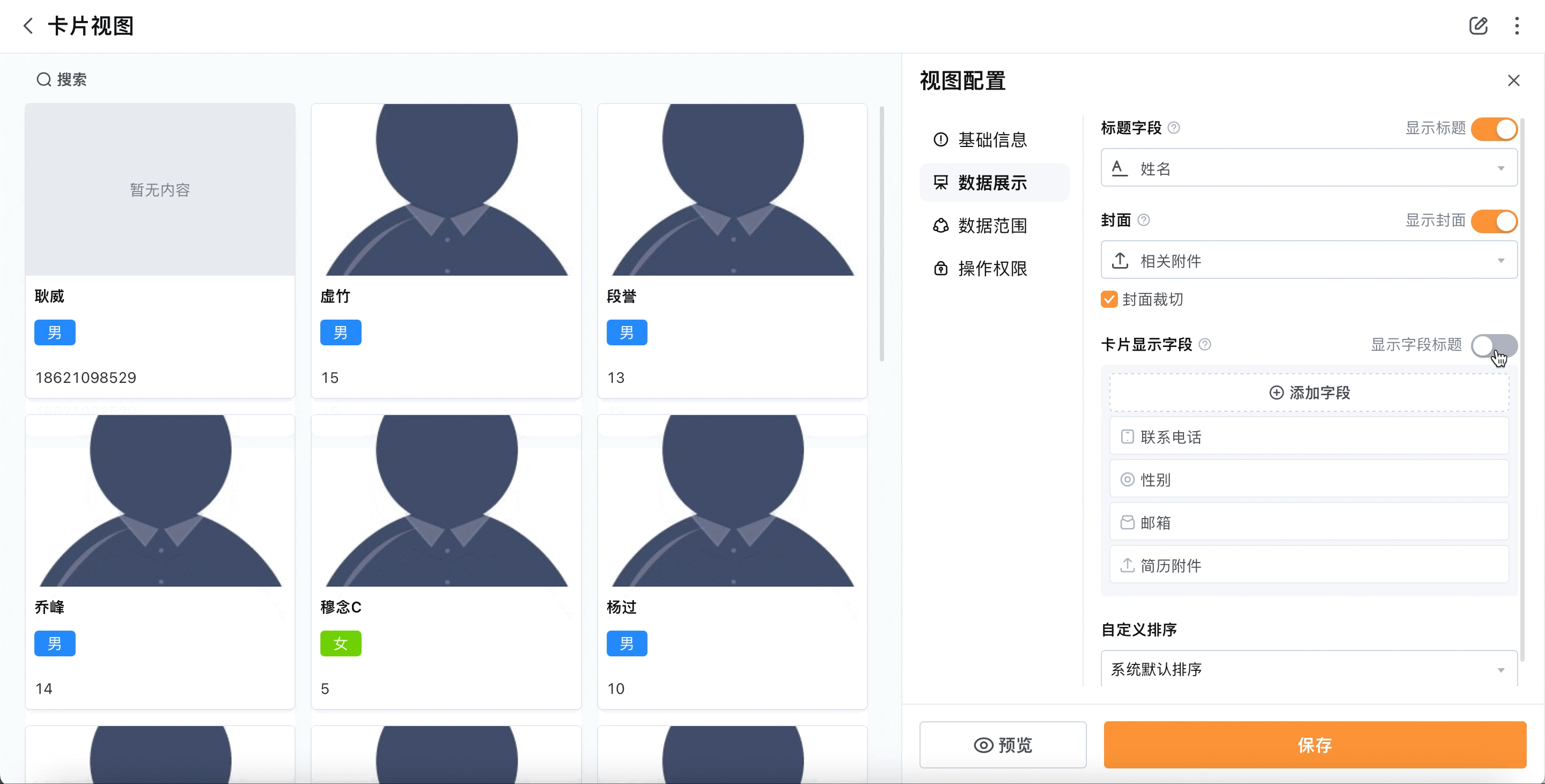Open the 姓名 title field dropdown
Viewport: 1545px width, 784px height.
point(1309,168)
